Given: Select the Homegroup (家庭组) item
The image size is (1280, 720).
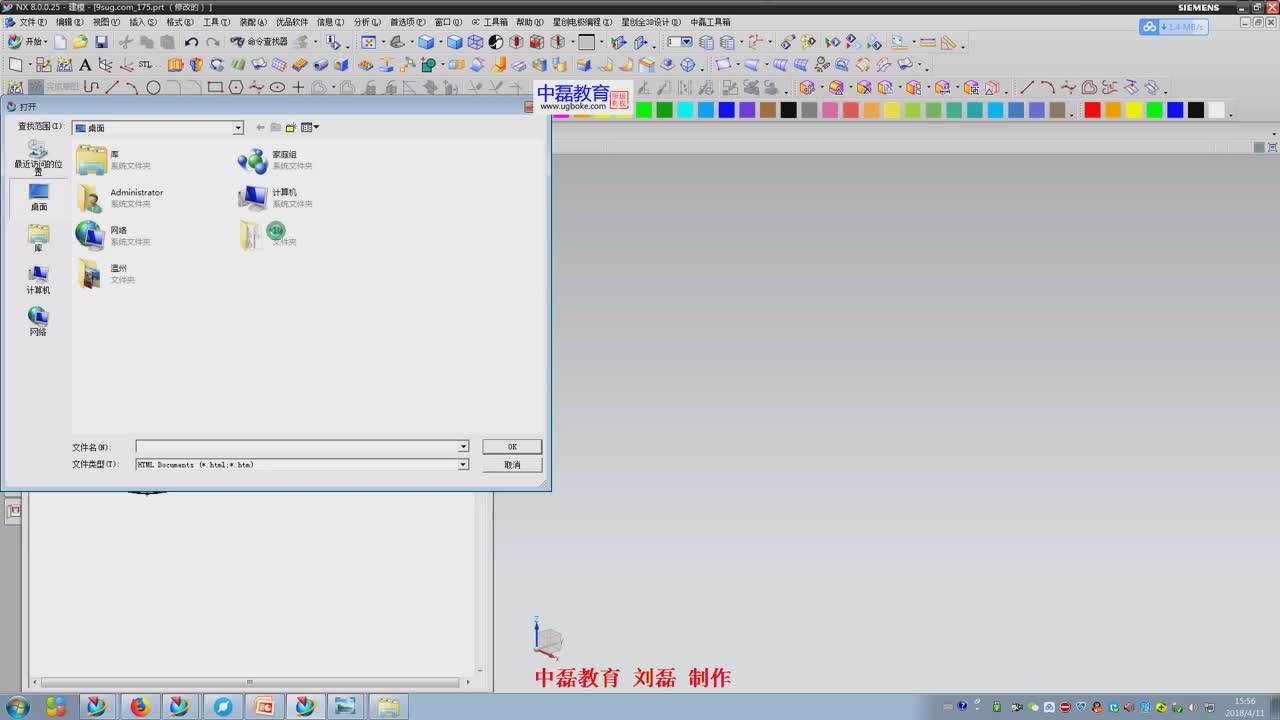Looking at the screenshot, I should coord(276,159).
